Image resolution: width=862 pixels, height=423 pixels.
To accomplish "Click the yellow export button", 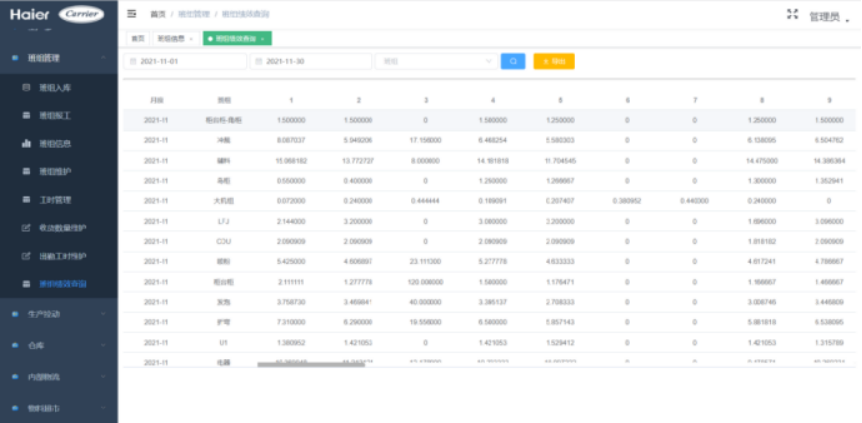I will [554, 61].
